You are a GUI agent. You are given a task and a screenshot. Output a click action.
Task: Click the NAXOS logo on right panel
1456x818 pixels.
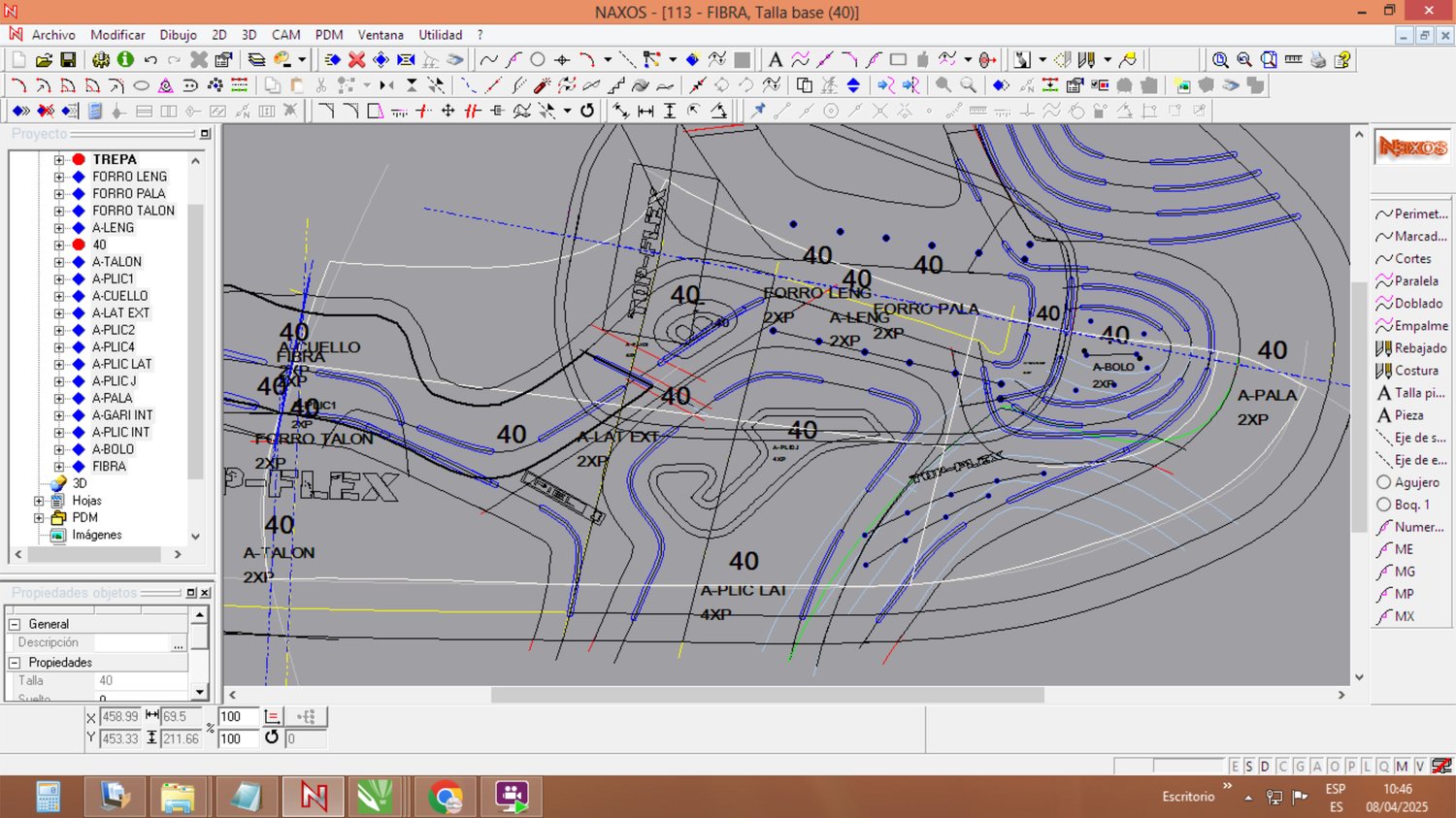(x=1412, y=147)
